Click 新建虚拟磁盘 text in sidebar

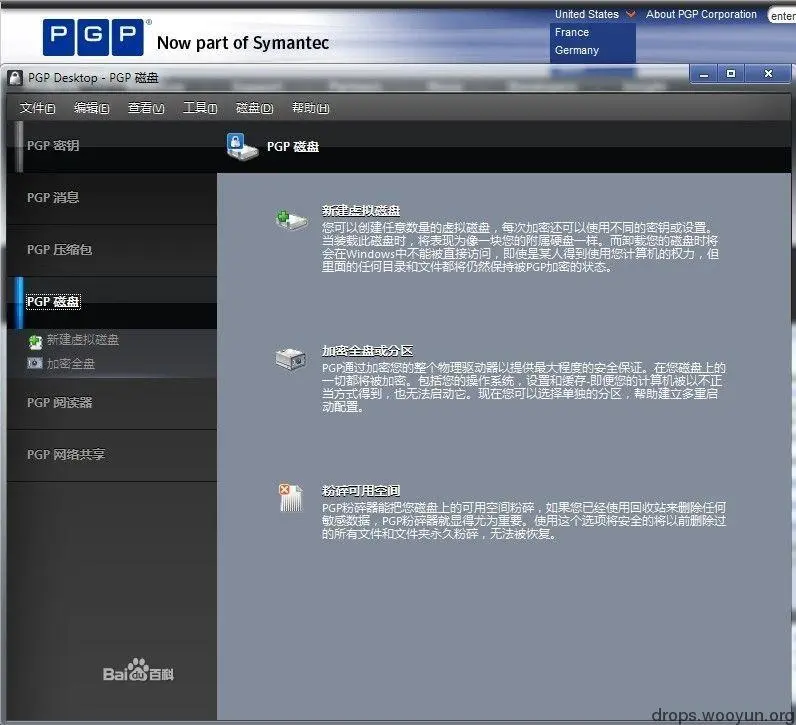point(83,340)
